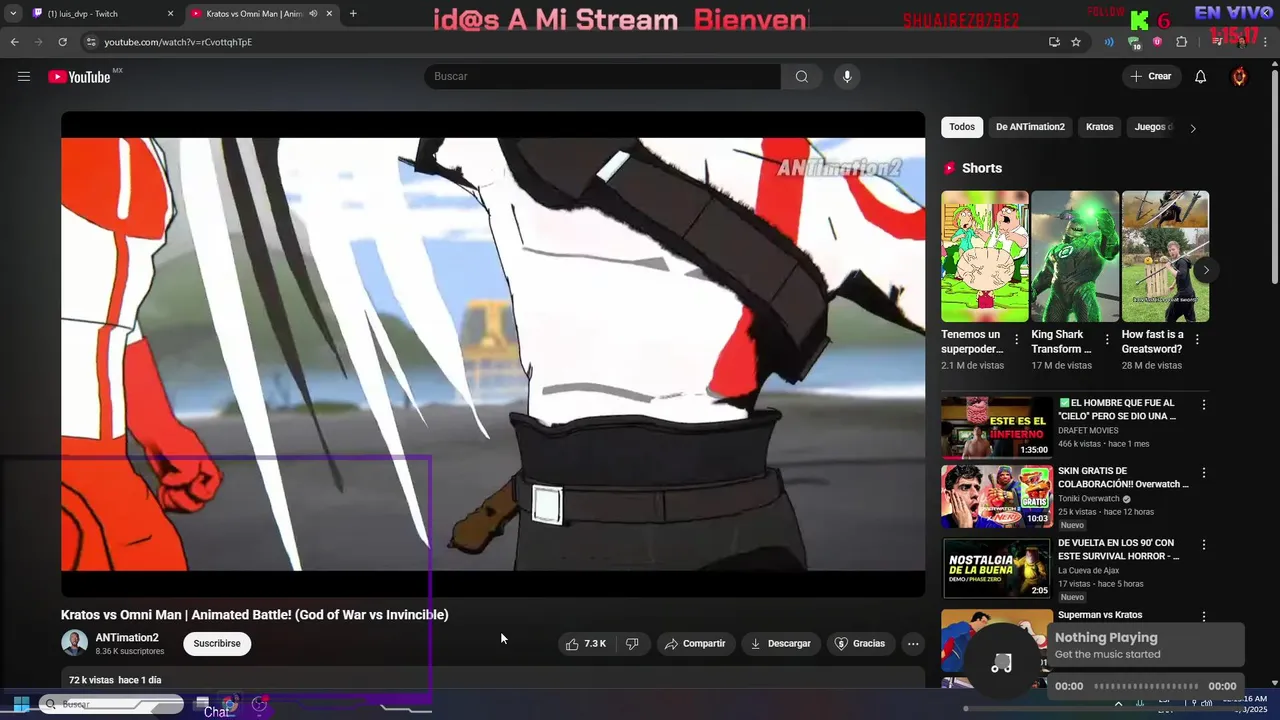Open options for King Shark Short

tap(1107, 340)
